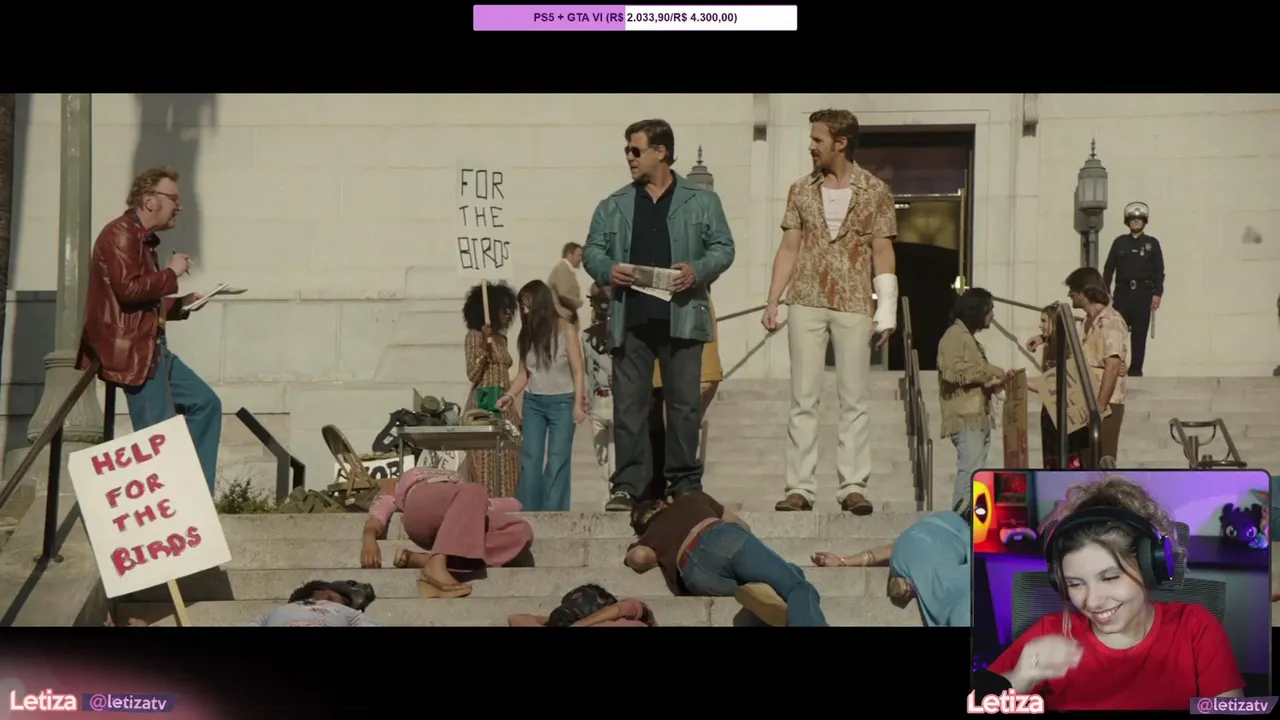Click the PS5 + GTA VI donation goal bar
The image size is (1280, 720).
point(635,17)
